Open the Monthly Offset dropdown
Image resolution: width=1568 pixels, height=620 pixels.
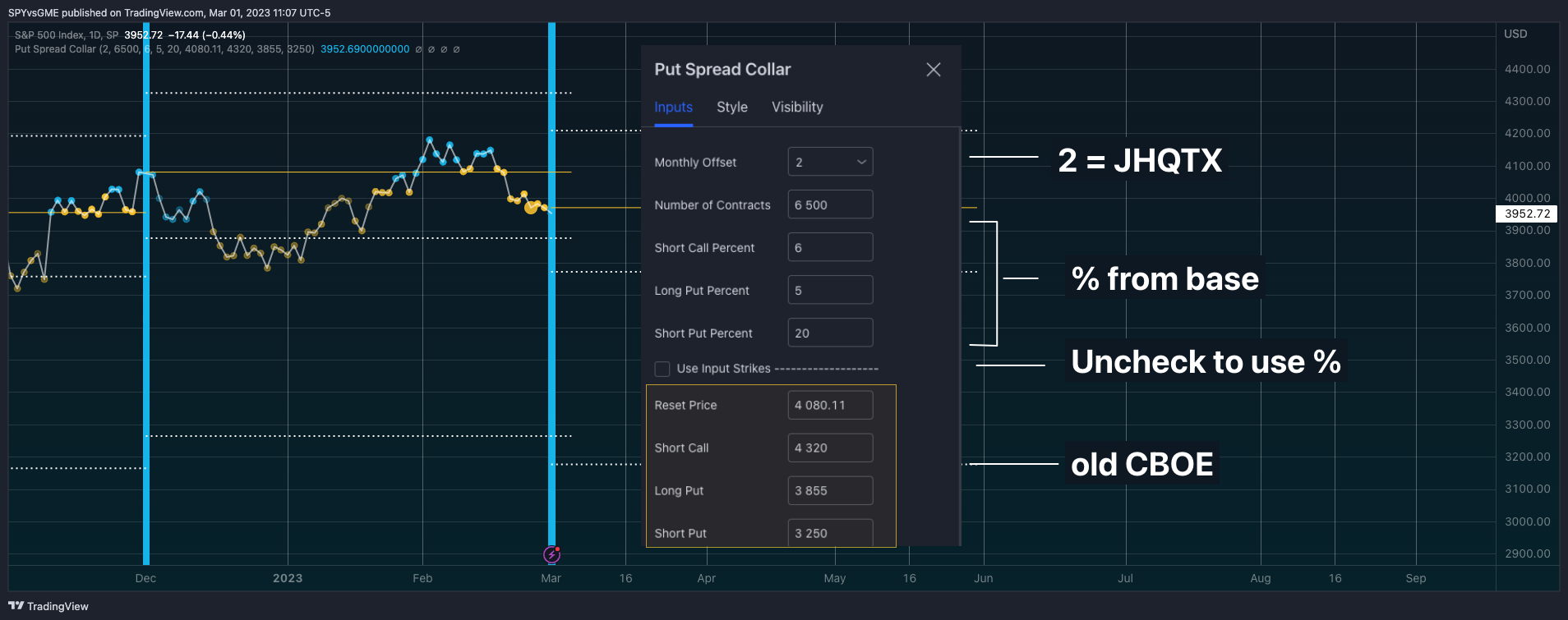click(x=830, y=162)
